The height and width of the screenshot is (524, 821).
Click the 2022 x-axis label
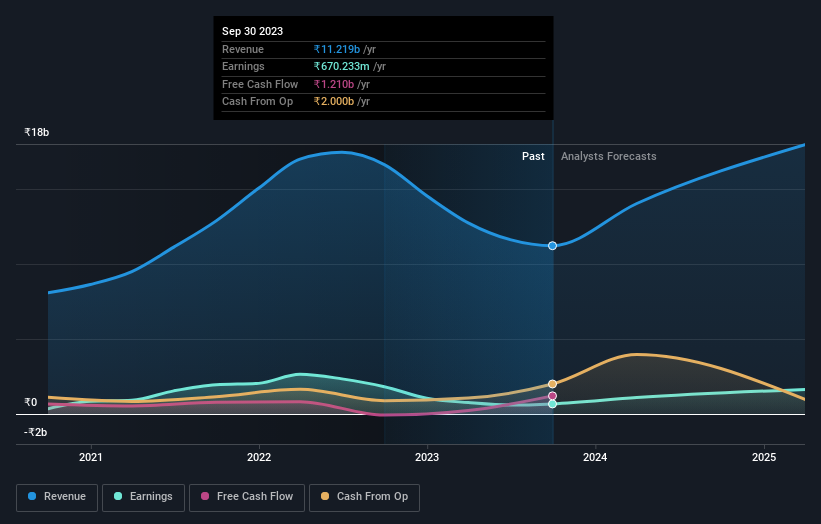point(259,457)
